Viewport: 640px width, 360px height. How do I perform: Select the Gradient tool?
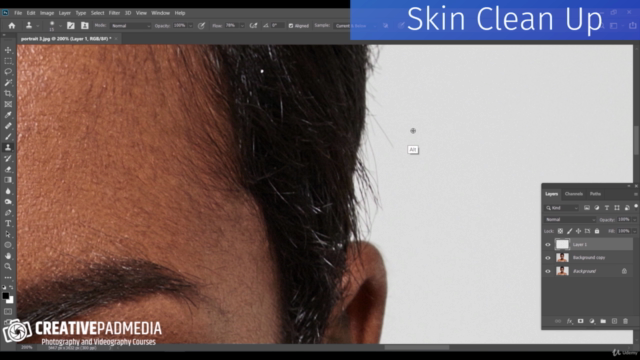(x=8, y=180)
